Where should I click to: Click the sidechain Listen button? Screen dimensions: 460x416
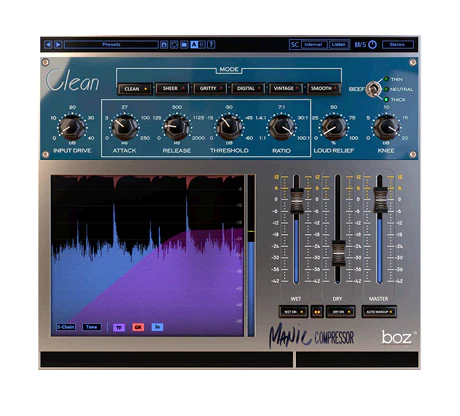(x=339, y=44)
